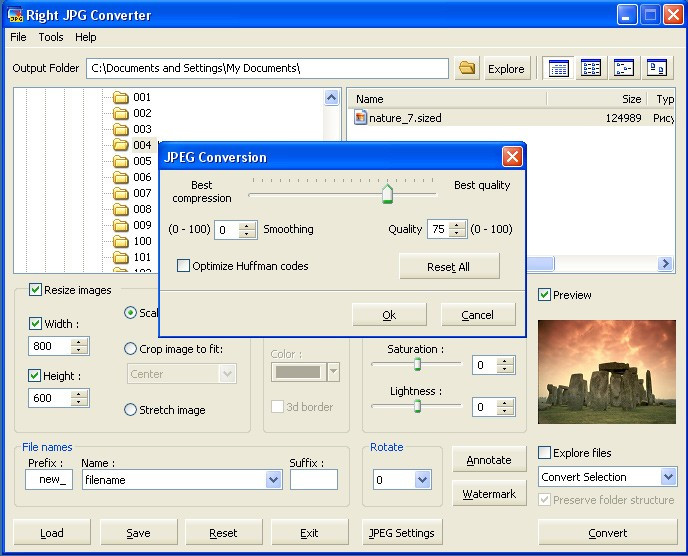Click the Explore button

tap(506, 68)
